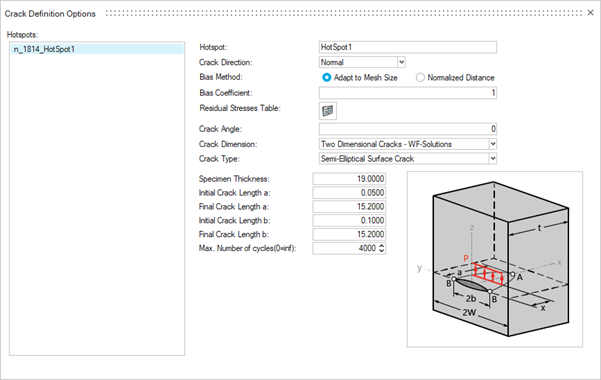The image size is (601, 380).
Task: Click the Crack Type label
Action: [220, 159]
